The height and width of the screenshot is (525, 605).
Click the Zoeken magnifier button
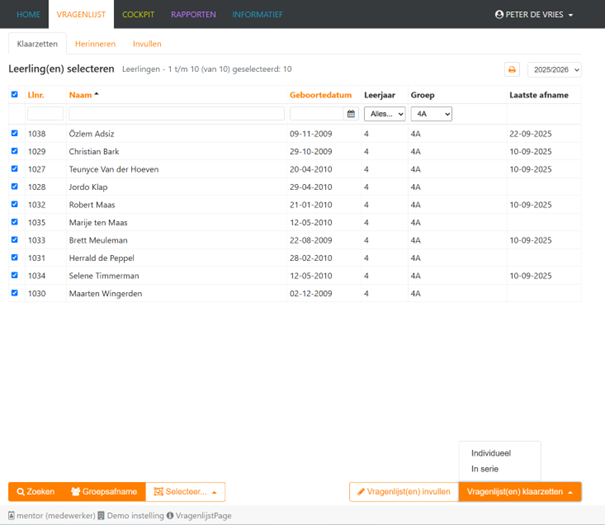click(35, 492)
